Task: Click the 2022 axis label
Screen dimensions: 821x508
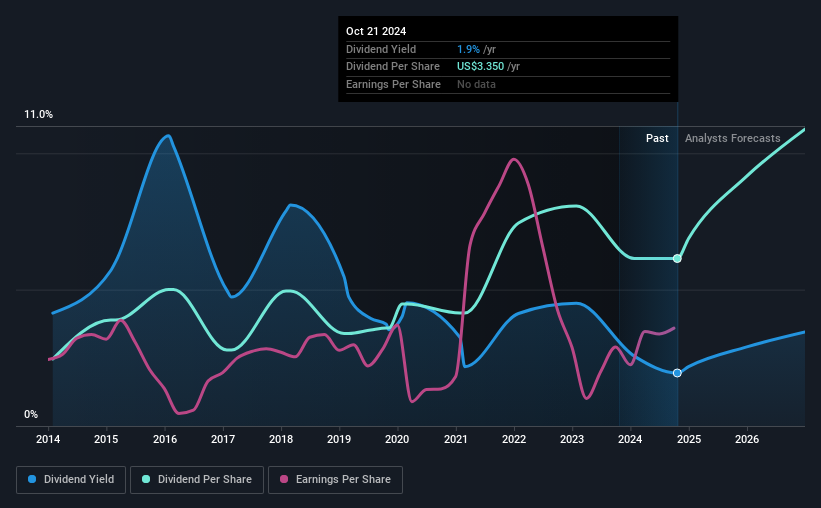Action: click(514, 439)
